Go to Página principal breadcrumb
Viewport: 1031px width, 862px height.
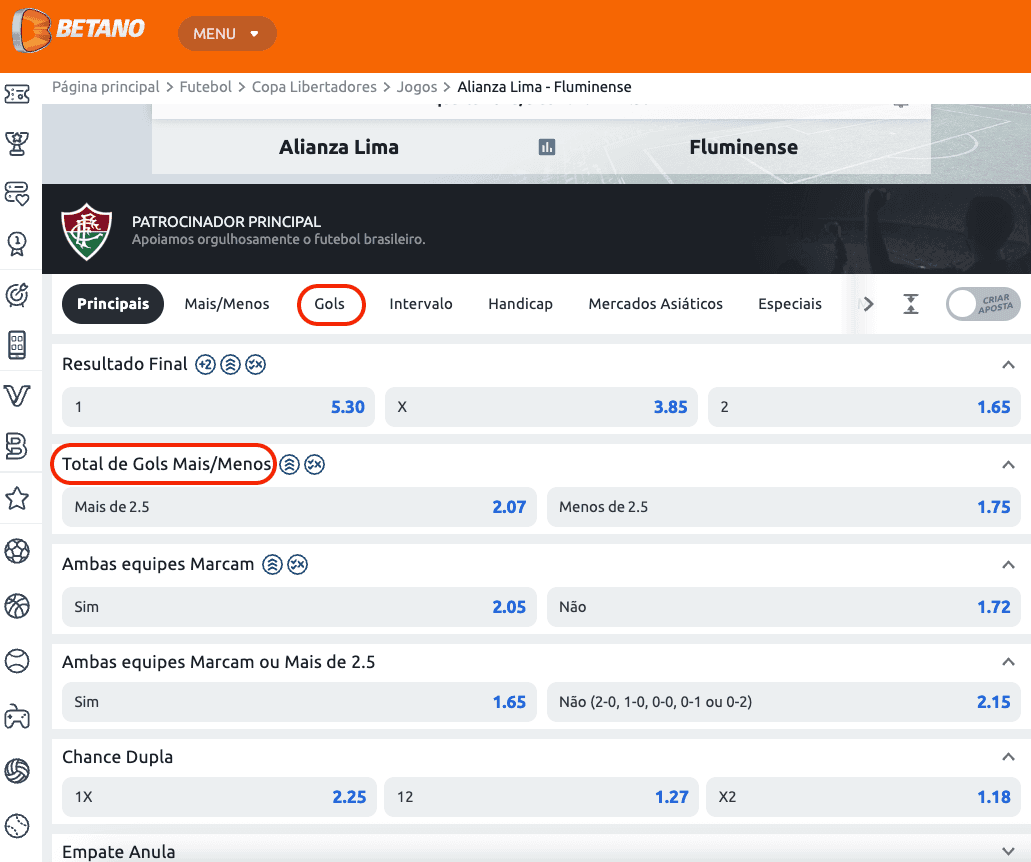106,87
